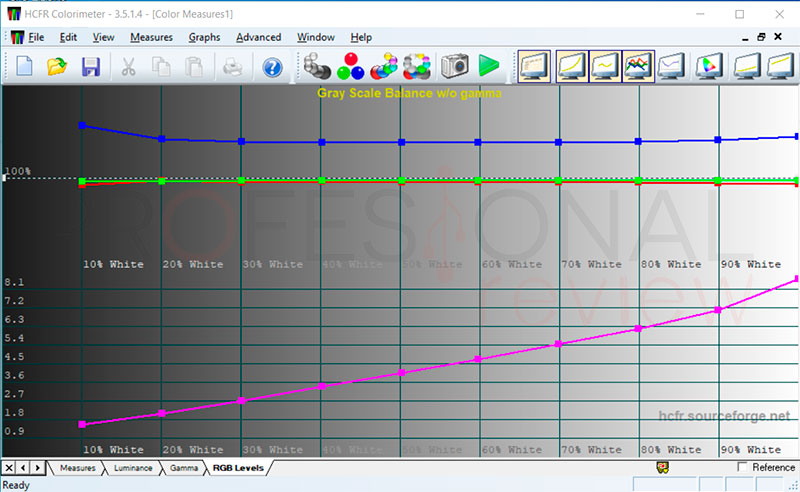This screenshot has height=492, width=800.
Task: Create a new document with the blank page icon
Action: click(x=24, y=66)
